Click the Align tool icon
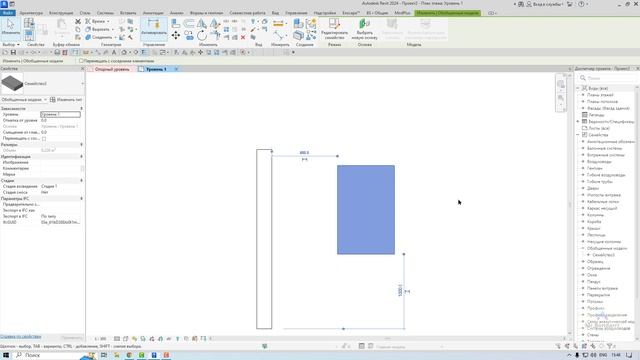 (x=176, y=23)
